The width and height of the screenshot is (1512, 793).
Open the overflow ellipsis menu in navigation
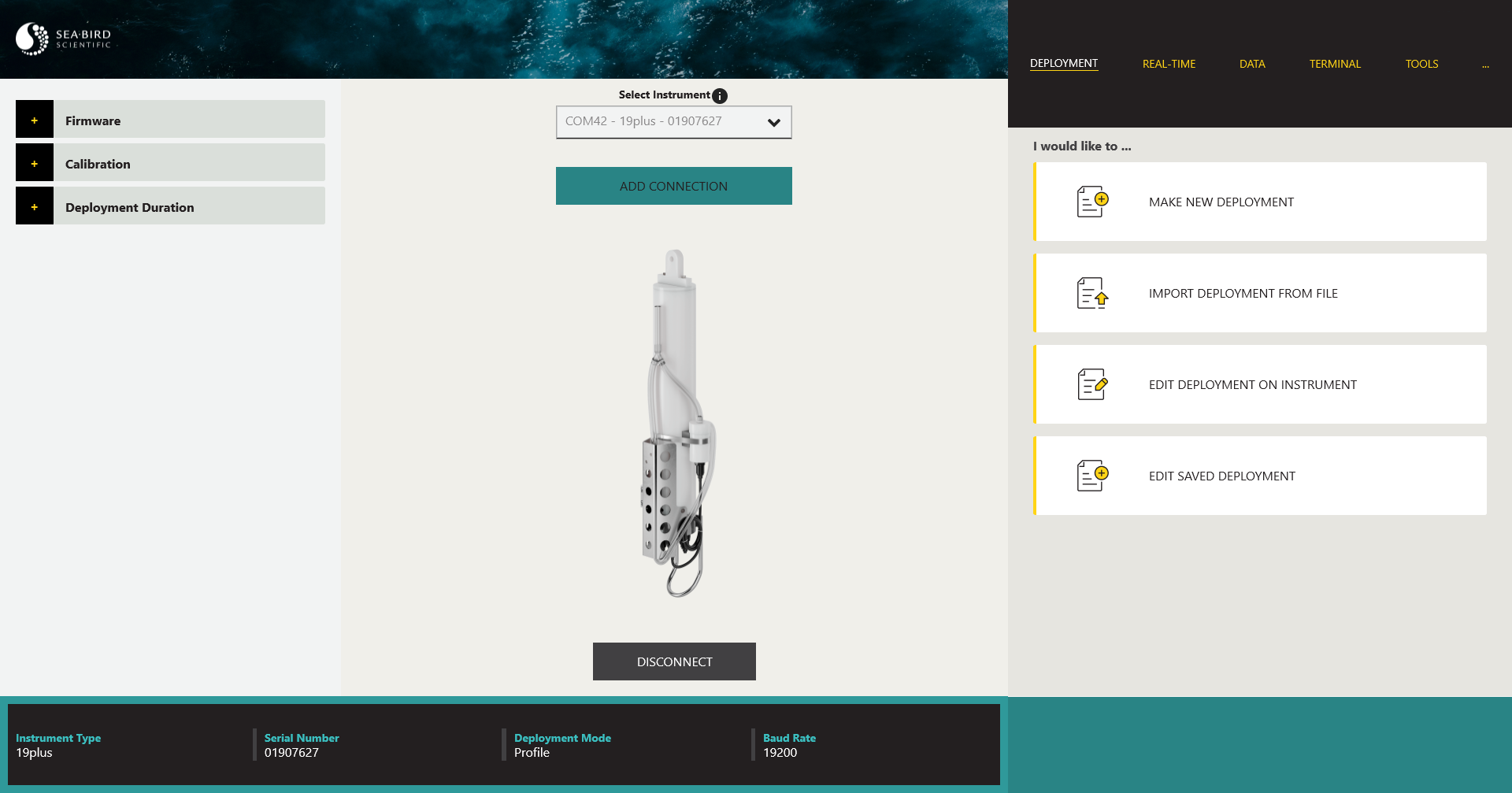tap(1485, 65)
